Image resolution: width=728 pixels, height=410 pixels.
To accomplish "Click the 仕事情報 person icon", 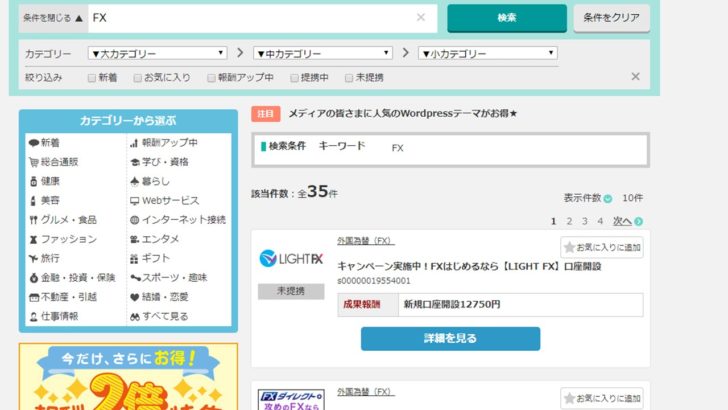I will point(33,317).
